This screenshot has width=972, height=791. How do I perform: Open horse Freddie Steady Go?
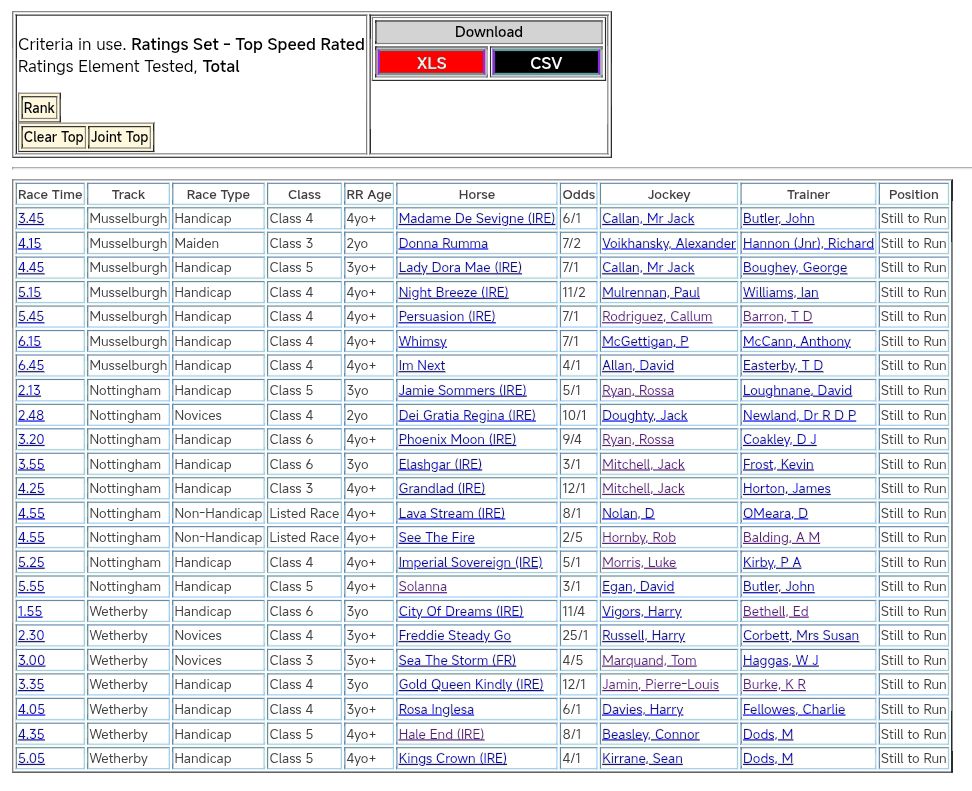454,636
